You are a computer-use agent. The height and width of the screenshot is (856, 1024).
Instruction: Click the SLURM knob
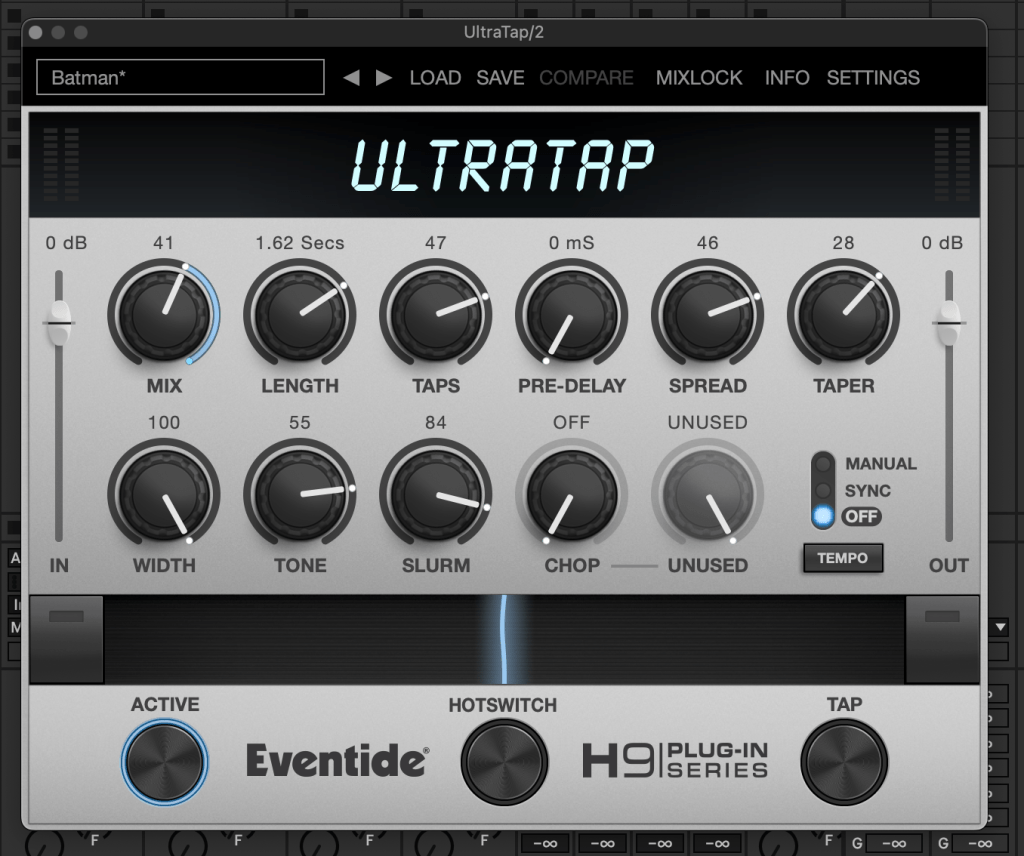click(435, 495)
